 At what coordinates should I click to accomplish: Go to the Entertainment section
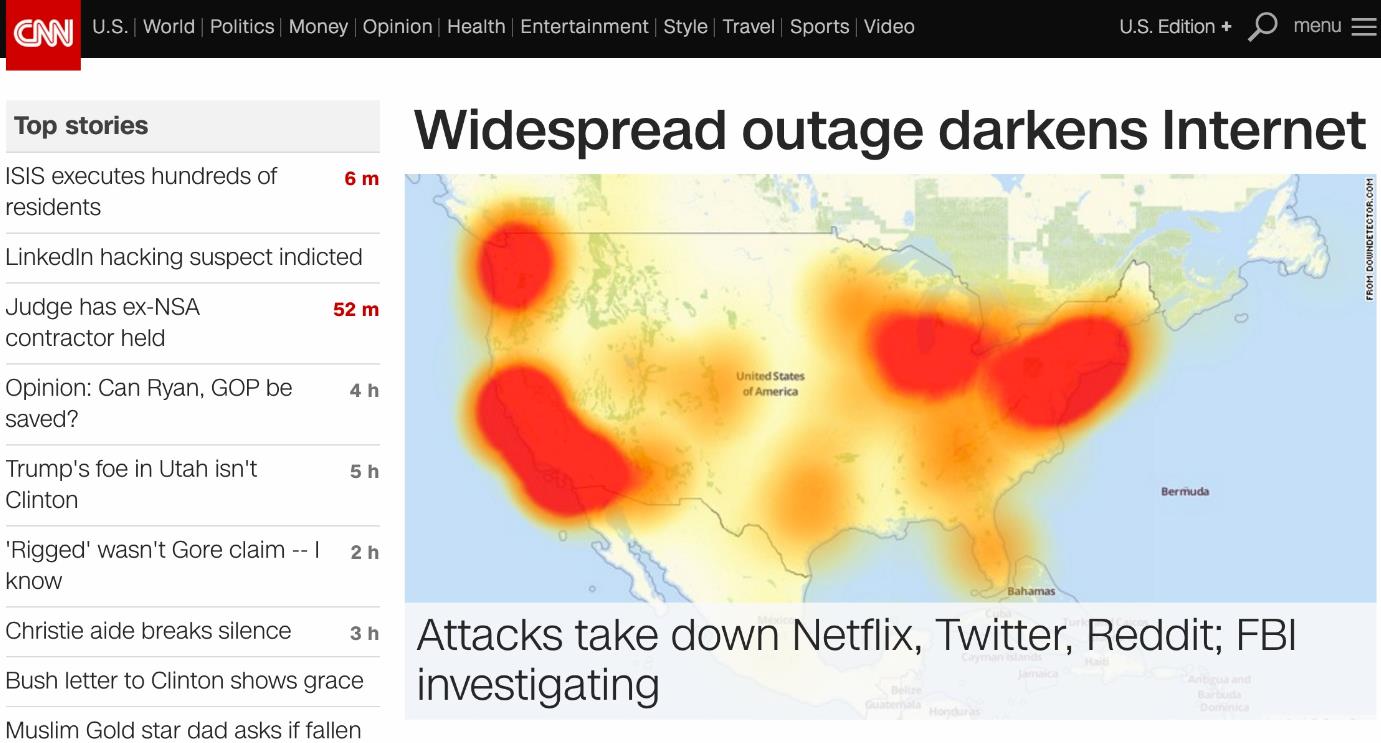pos(584,27)
